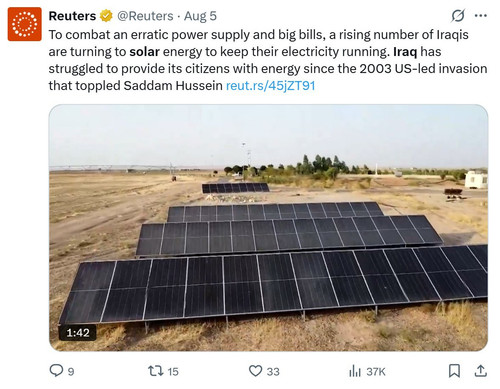Screen dimensions: 500x389
Task: Open the Aug 5 post timestamp
Action: point(200,16)
